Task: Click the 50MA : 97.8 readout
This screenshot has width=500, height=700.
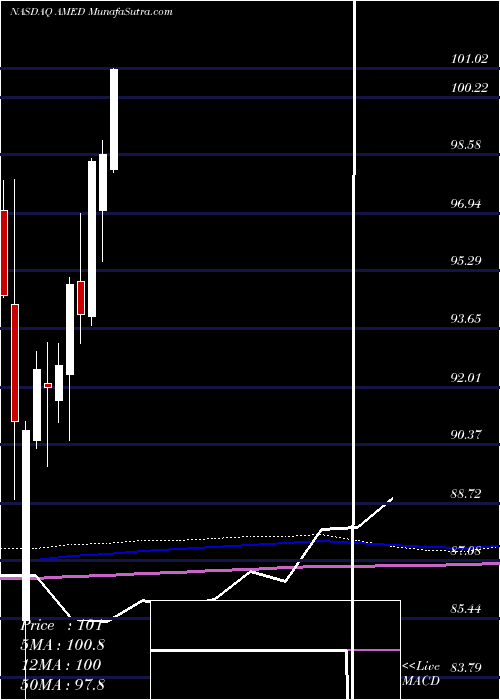Action: 62,685
